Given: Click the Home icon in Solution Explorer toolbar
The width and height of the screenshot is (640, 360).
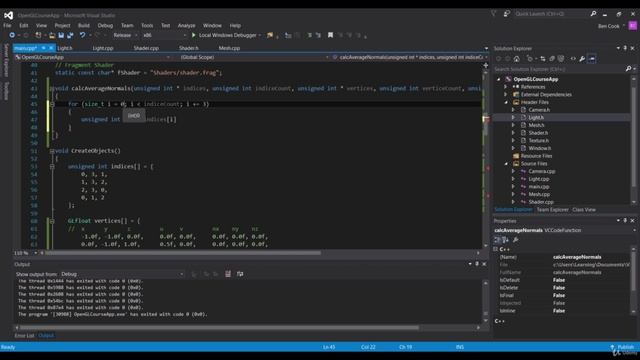Looking at the screenshot, I should pyautogui.click(x=517, y=59).
